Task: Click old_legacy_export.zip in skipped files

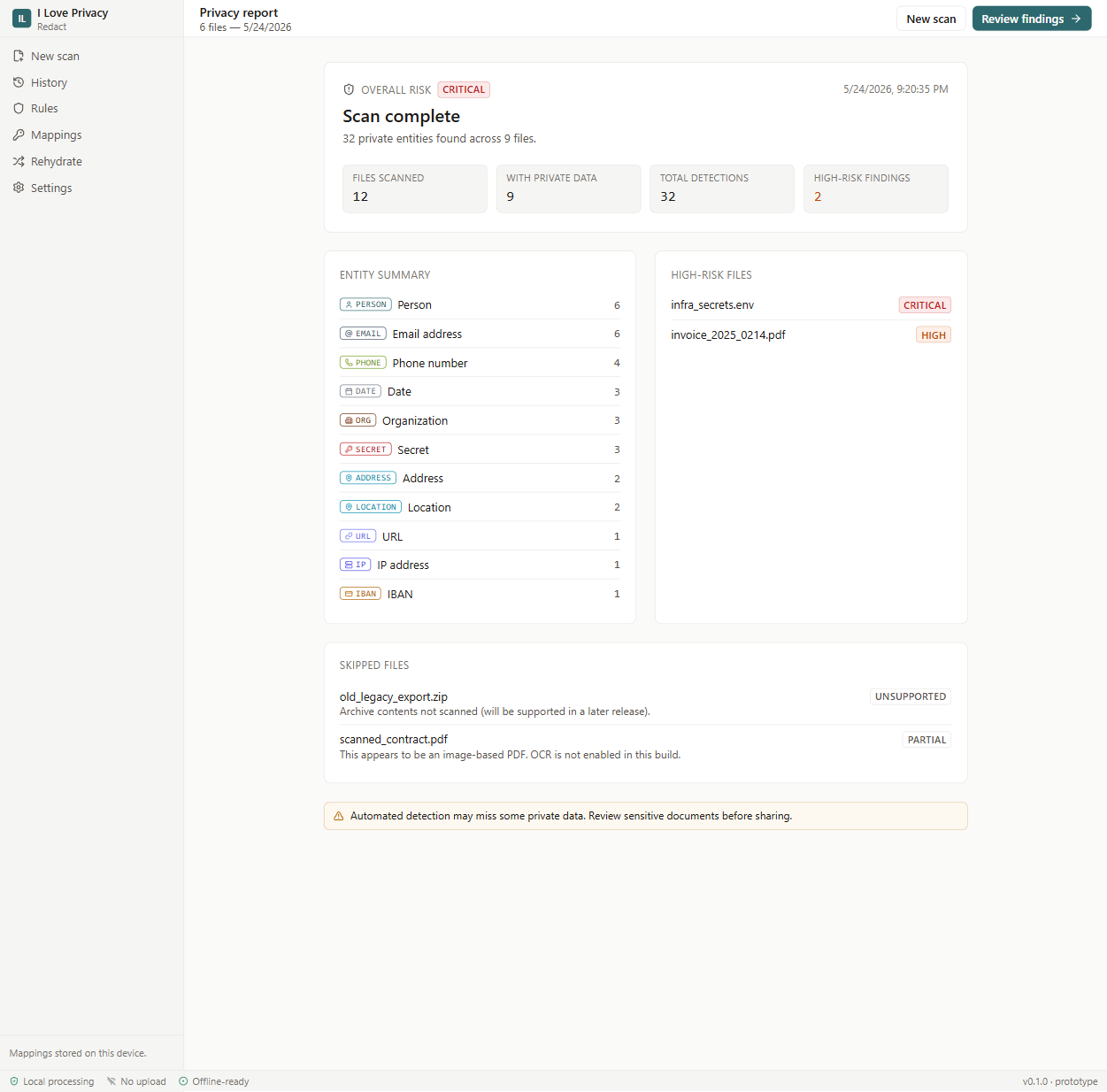Action: pos(394,696)
